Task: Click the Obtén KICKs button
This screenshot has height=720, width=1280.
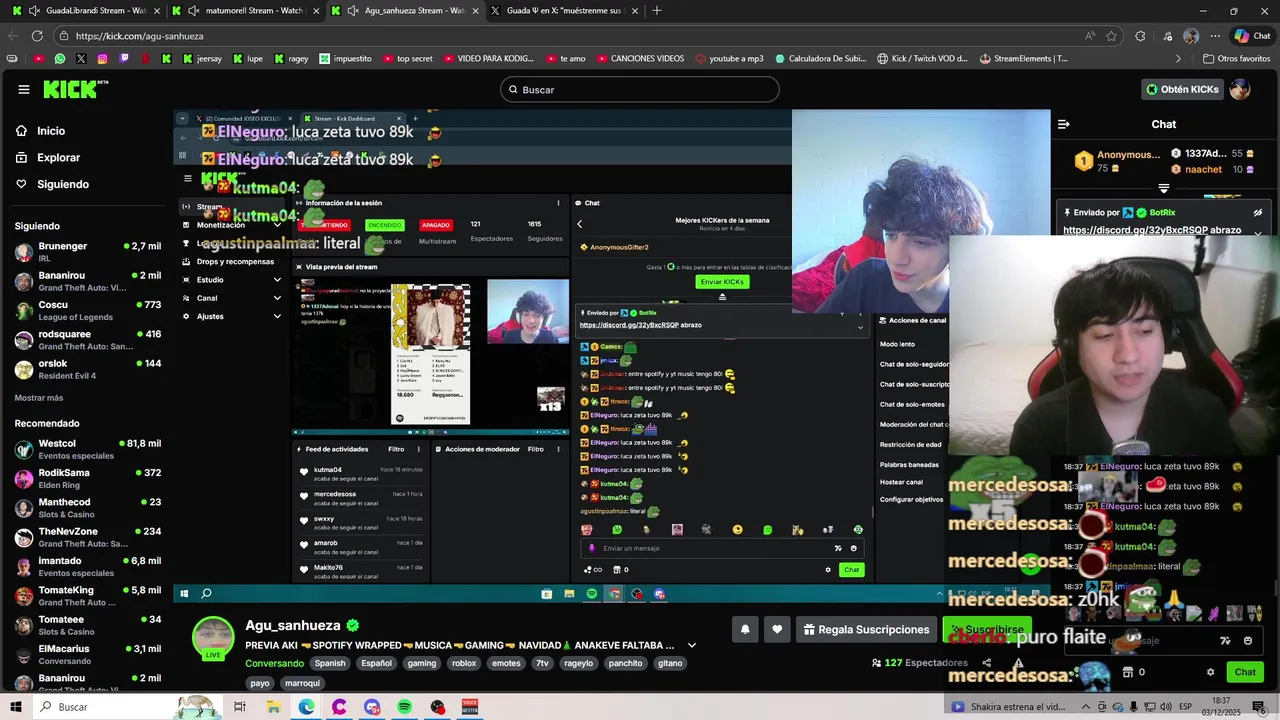Action: [x=1184, y=89]
